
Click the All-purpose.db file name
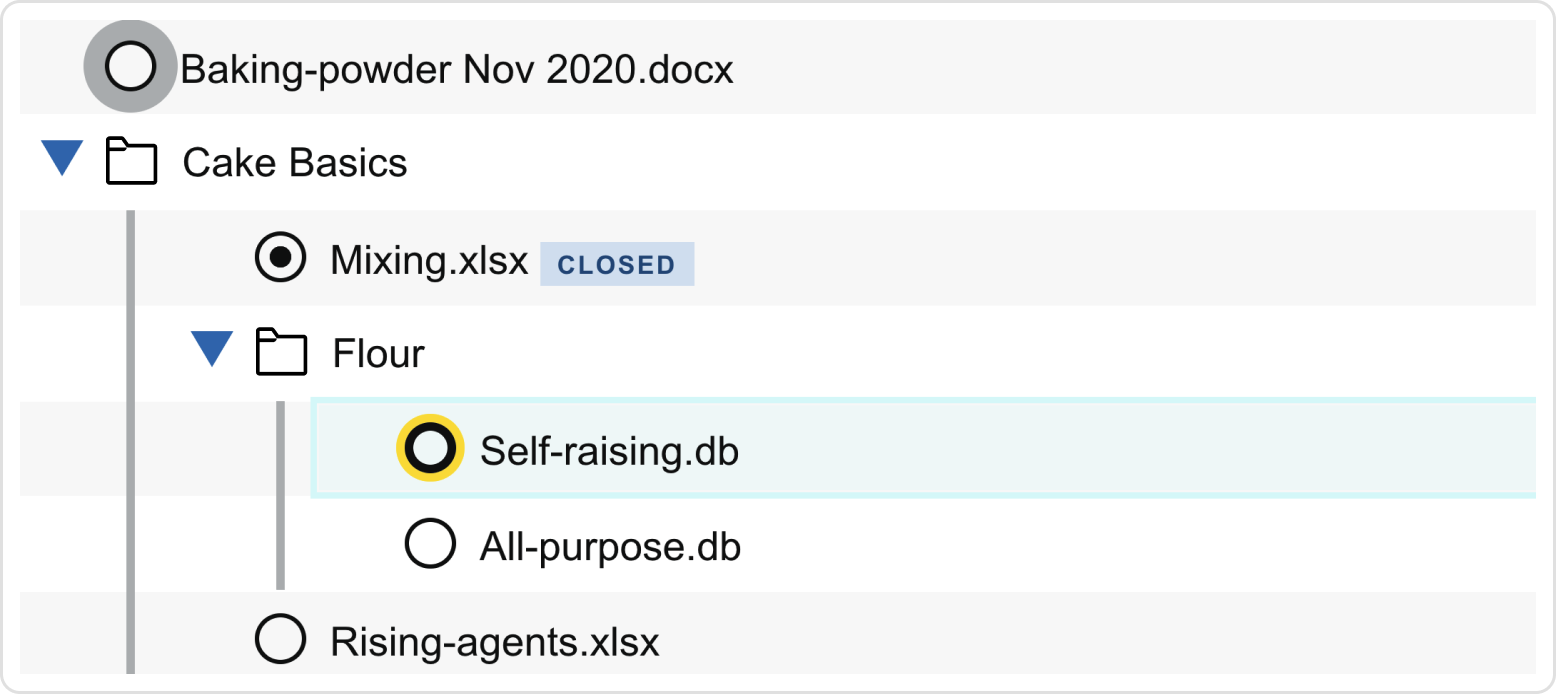[x=610, y=547]
